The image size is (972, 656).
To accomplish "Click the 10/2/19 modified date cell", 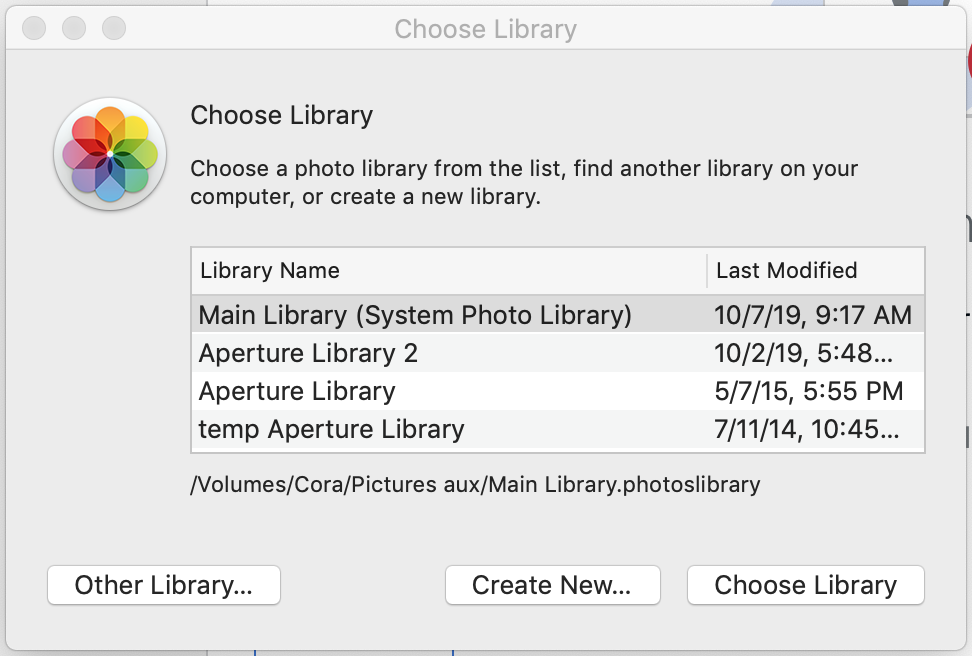I will pyautogui.click(x=806, y=354).
